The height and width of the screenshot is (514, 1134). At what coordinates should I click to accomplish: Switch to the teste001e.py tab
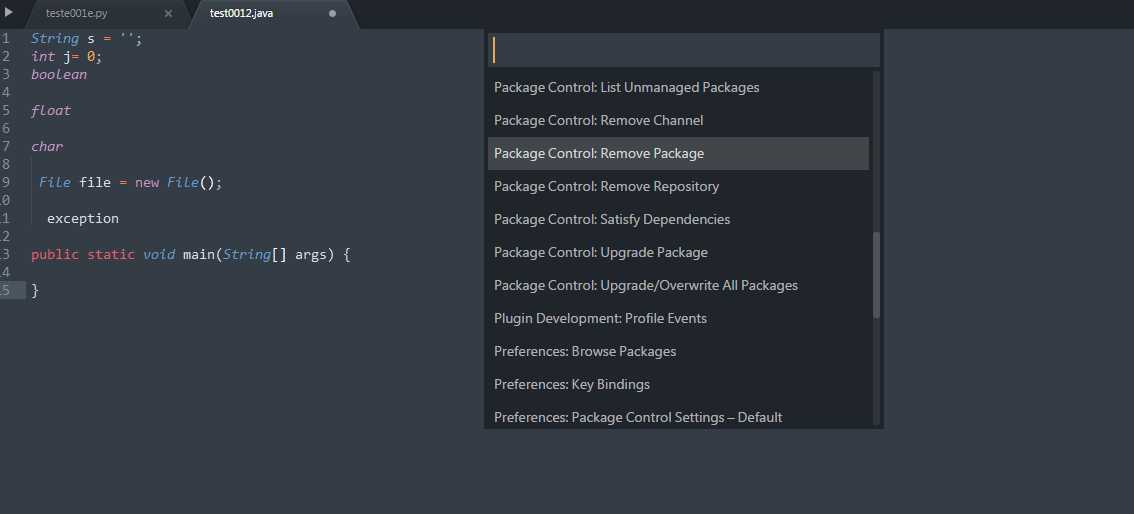[76, 14]
